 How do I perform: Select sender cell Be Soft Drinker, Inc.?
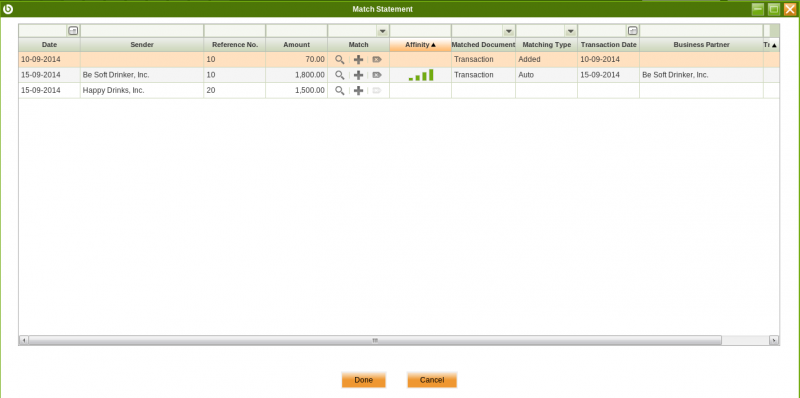[x=142, y=75]
